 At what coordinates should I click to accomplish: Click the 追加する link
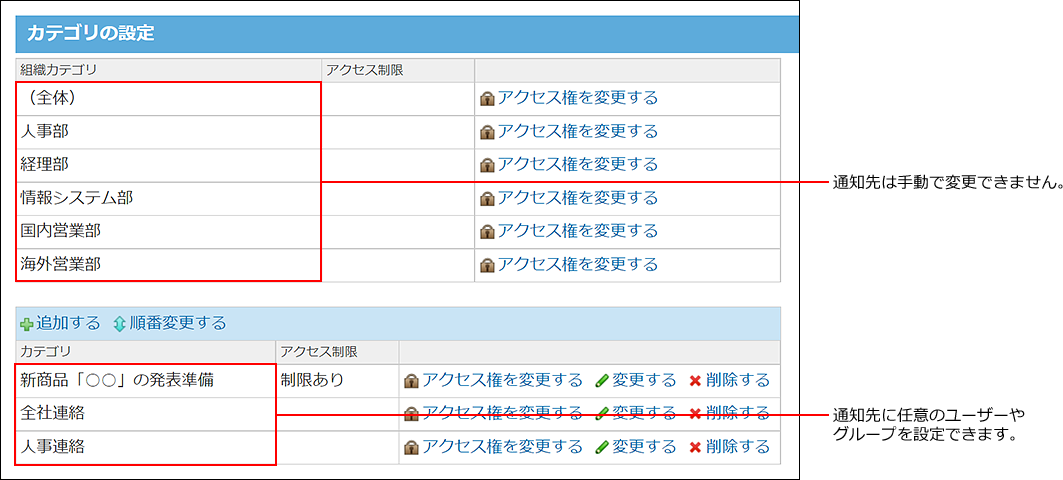click(68, 323)
